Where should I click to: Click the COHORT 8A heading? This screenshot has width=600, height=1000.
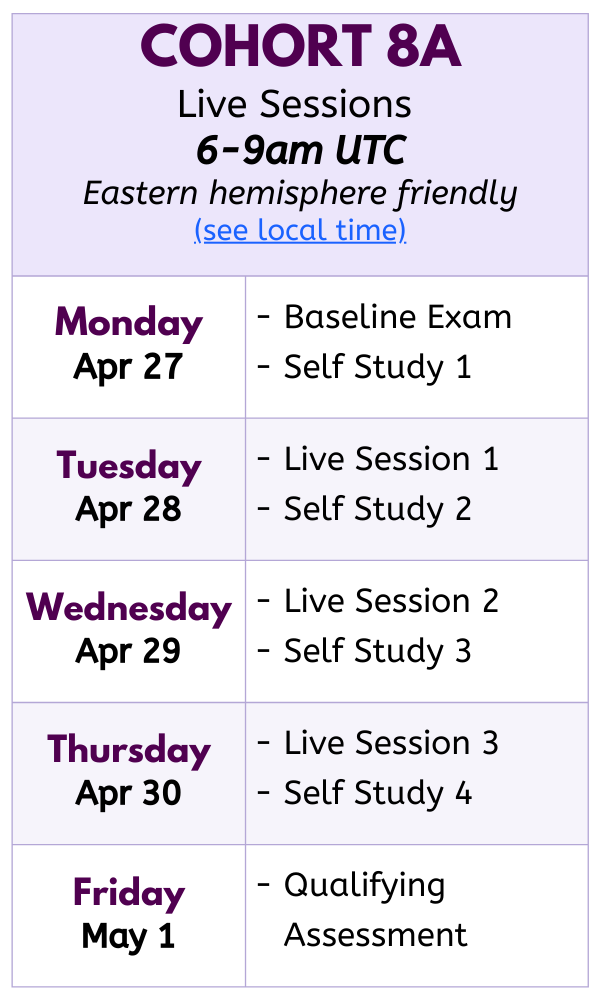(x=300, y=47)
